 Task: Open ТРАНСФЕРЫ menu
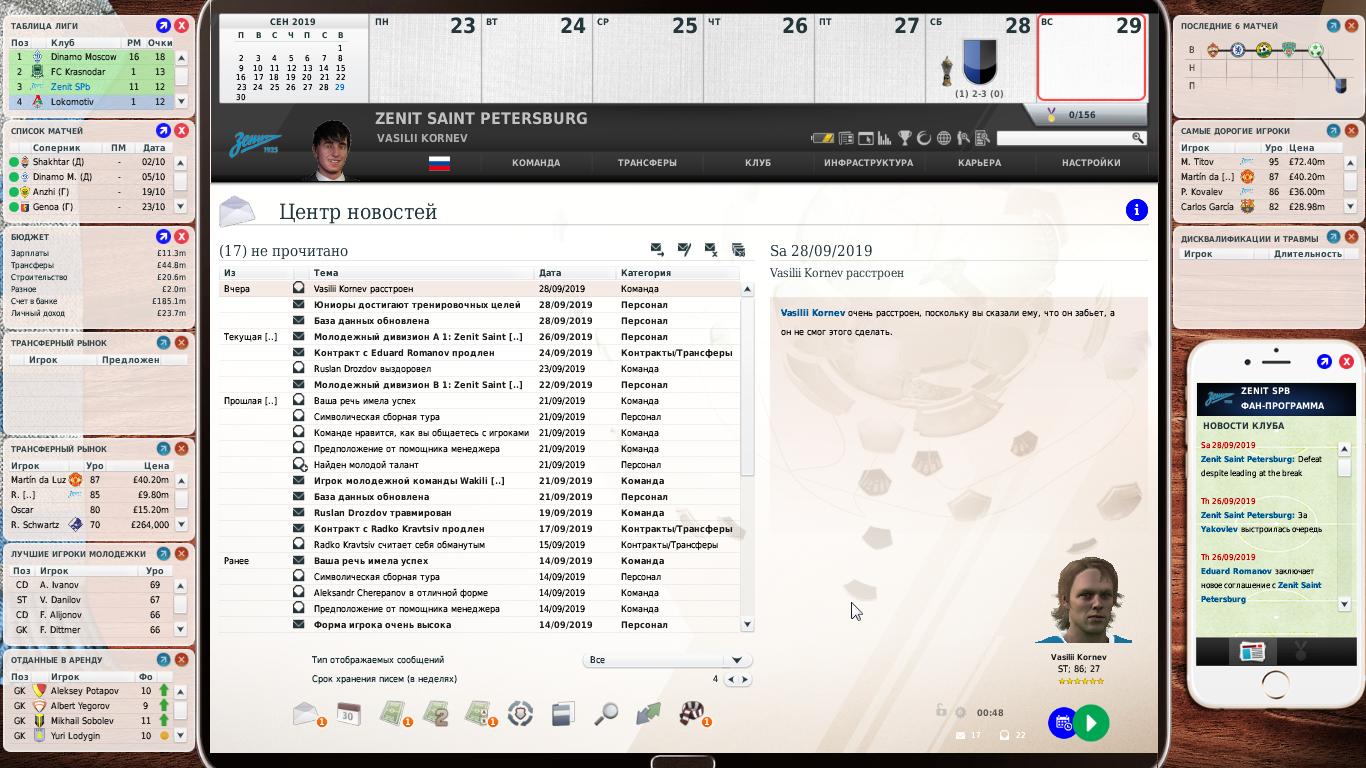(647, 163)
